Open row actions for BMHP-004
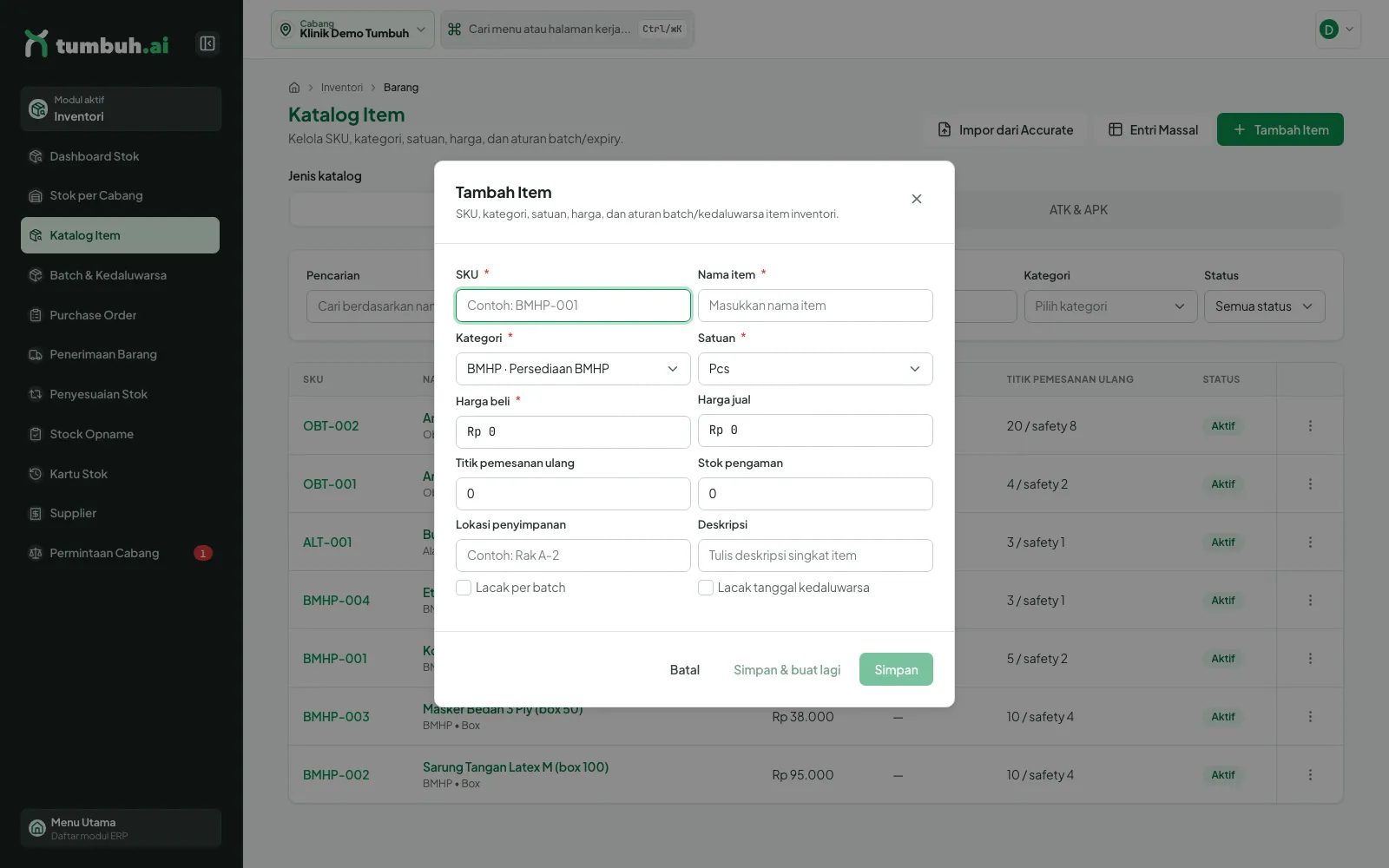Image resolution: width=1389 pixels, height=868 pixels. click(x=1310, y=601)
